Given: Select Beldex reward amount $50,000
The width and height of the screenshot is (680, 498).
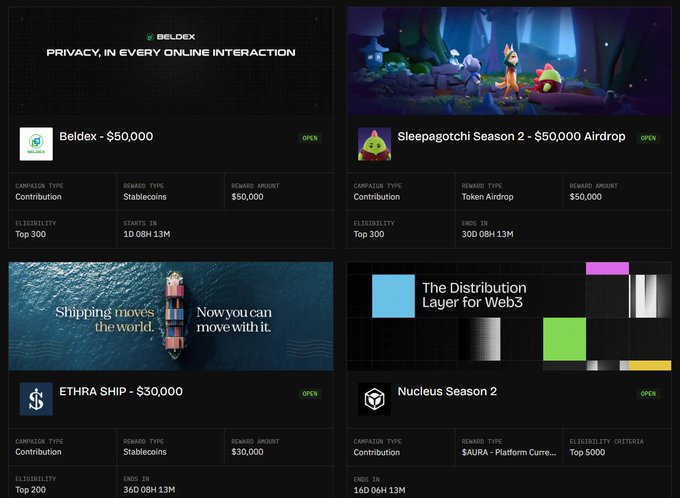Looking at the screenshot, I should [x=247, y=197].
